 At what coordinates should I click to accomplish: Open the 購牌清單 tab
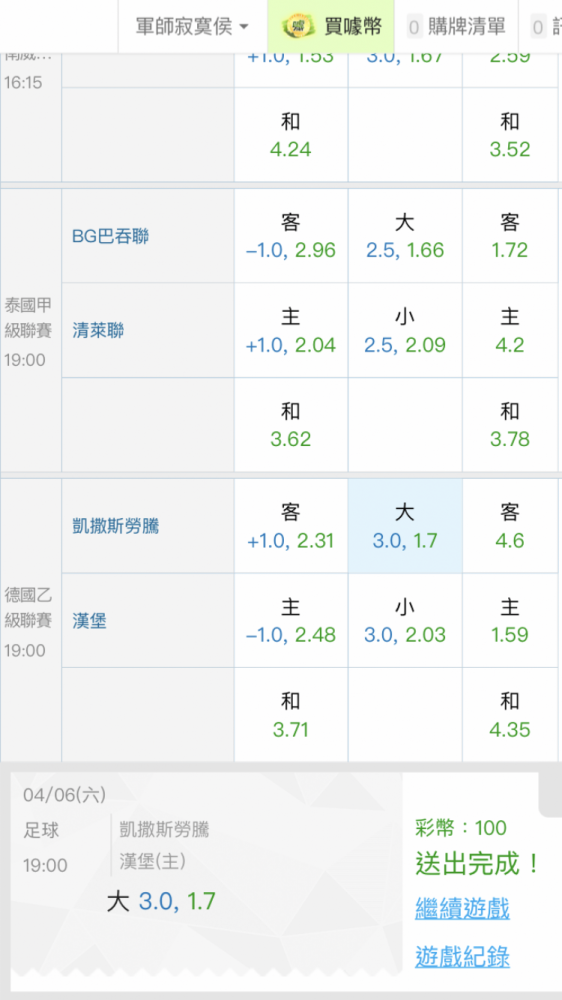click(x=456, y=26)
